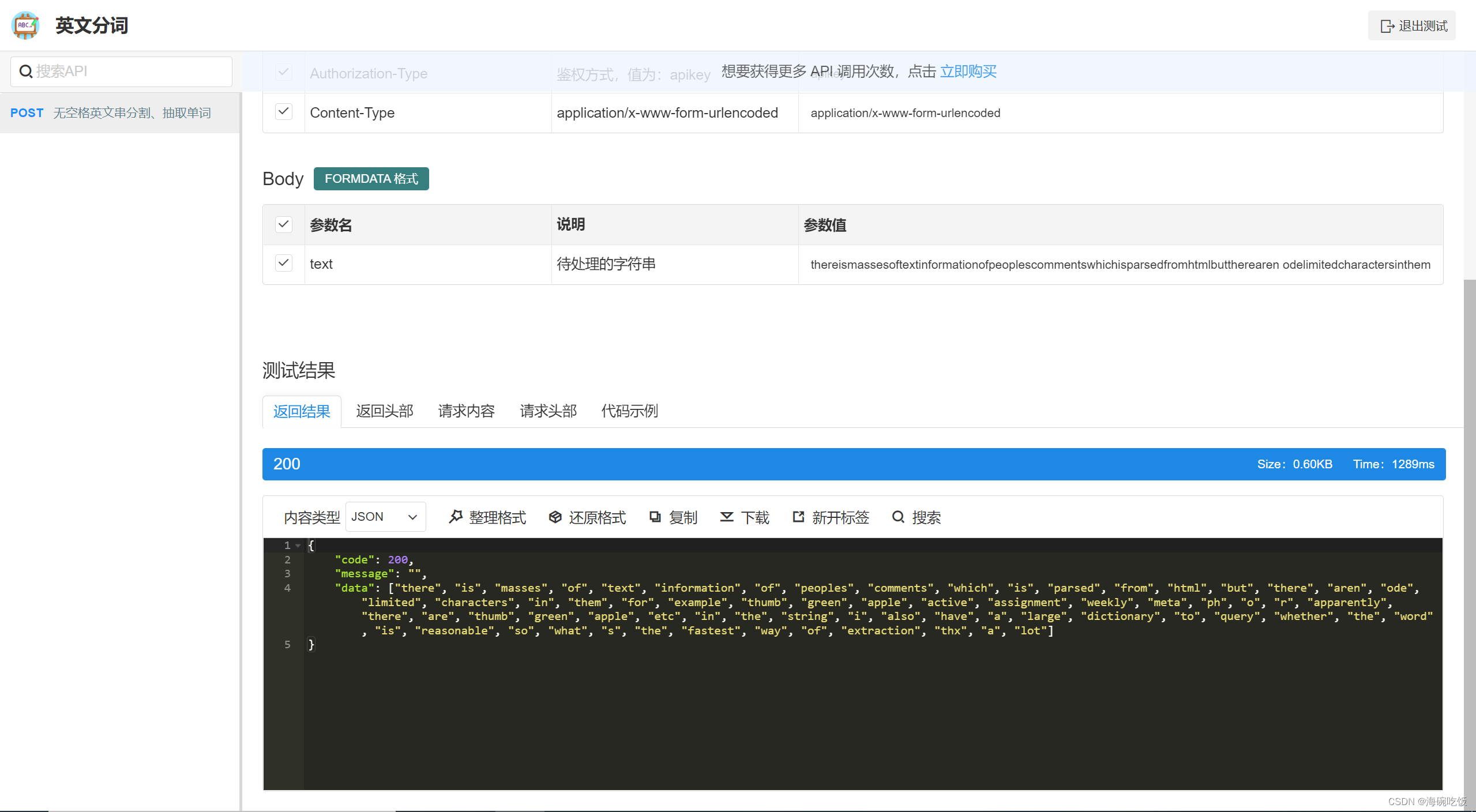This screenshot has width=1476, height=812.
Task: Download the response using 下载 icon
Action: click(x=727, y=517)
